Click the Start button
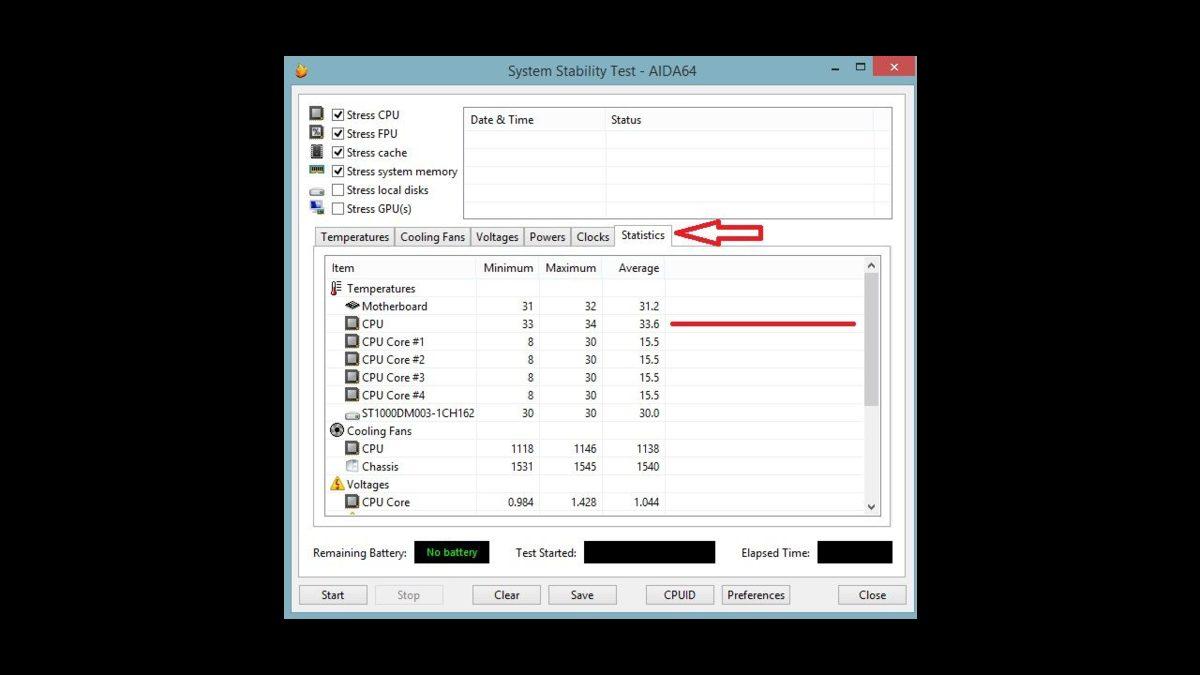 pos(332,594)
